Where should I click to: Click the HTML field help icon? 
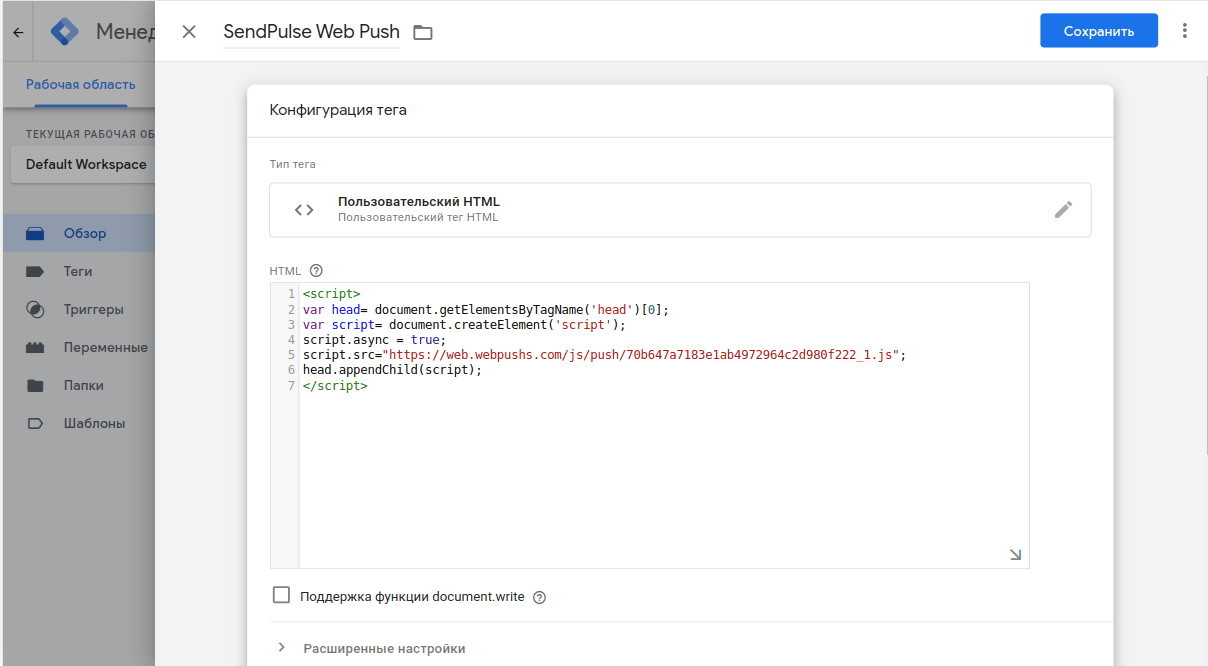pos(317,271)
